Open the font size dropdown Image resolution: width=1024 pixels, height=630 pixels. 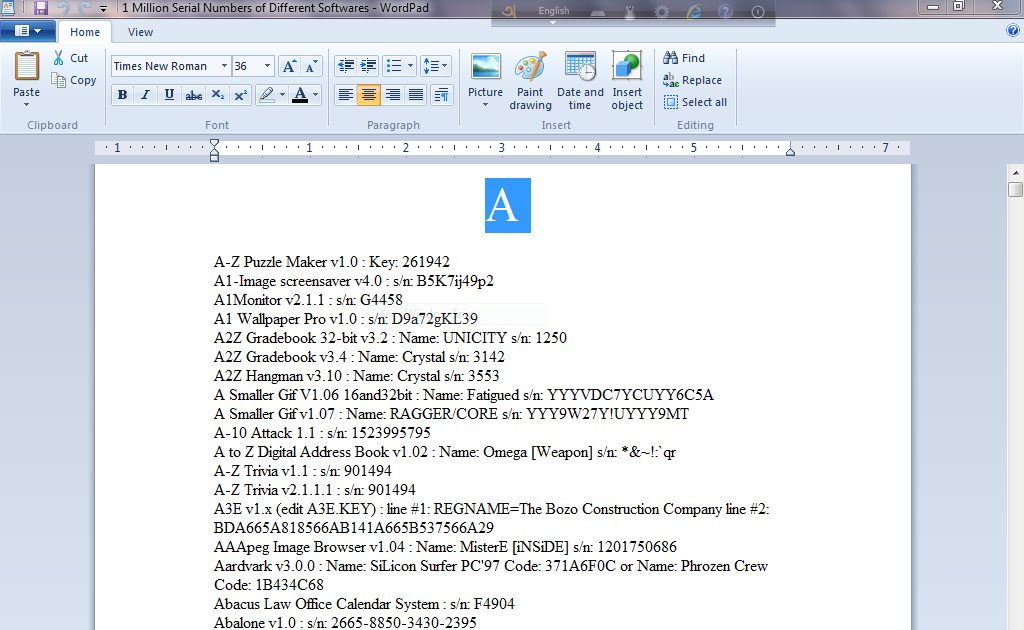click(267, 66)
